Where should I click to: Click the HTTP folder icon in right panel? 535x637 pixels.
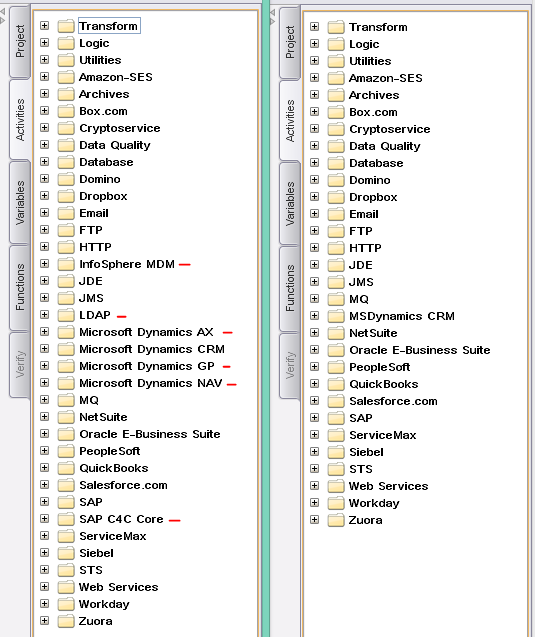(x=336, y=248)
